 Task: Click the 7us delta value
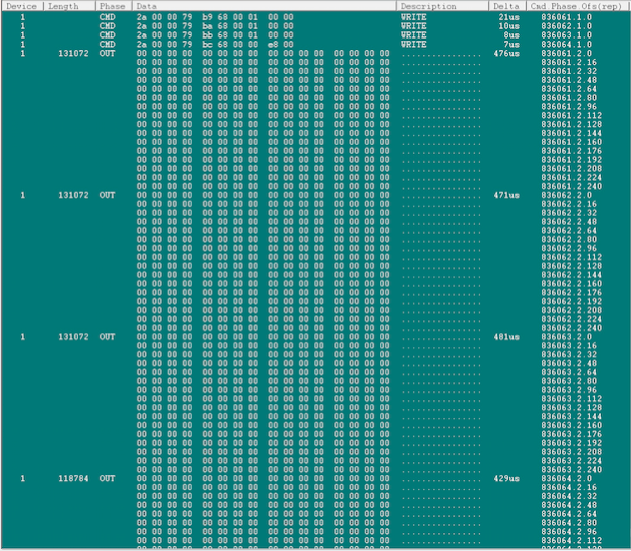[511, 44]
